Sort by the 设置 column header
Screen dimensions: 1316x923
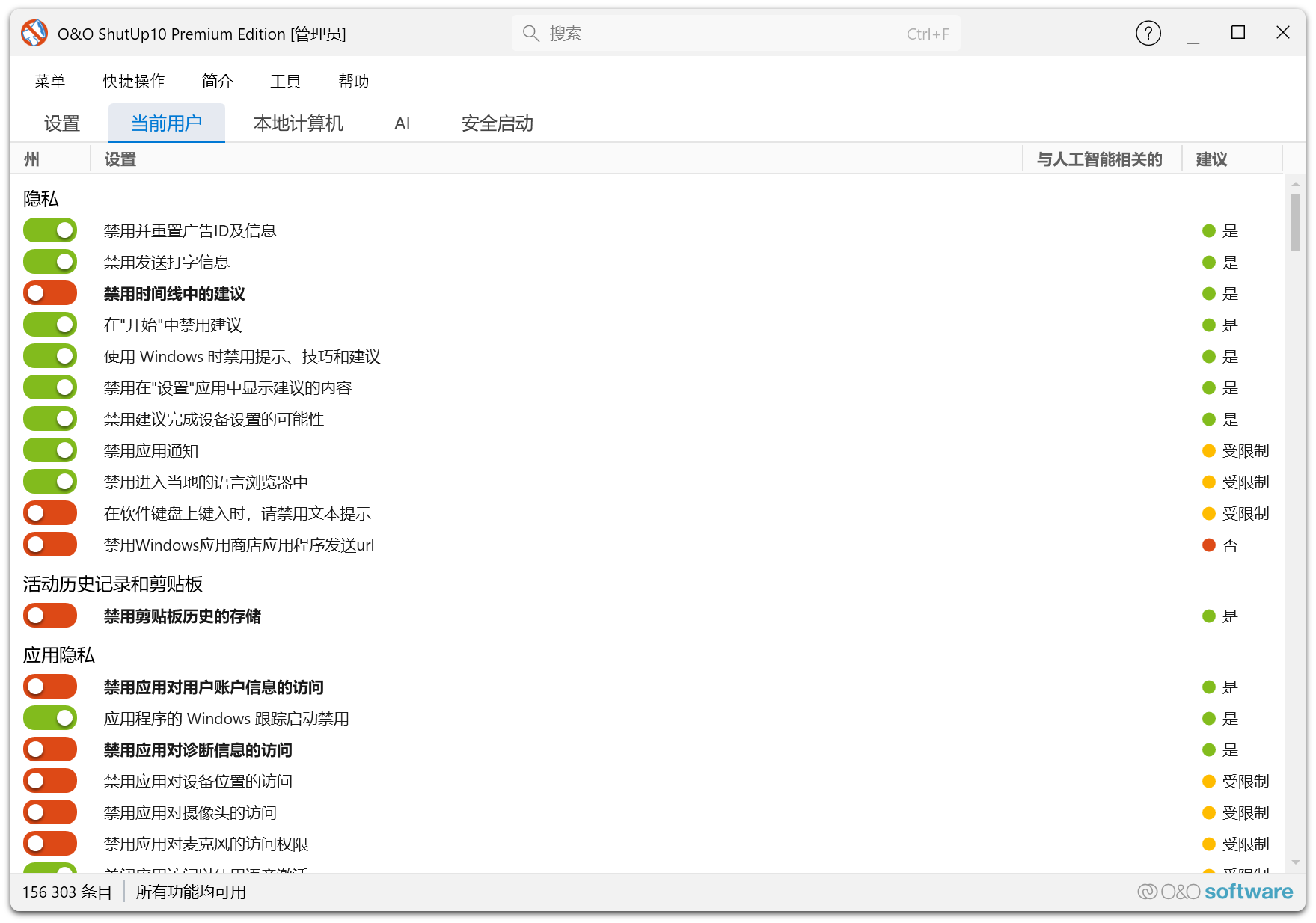click(557, 159)
